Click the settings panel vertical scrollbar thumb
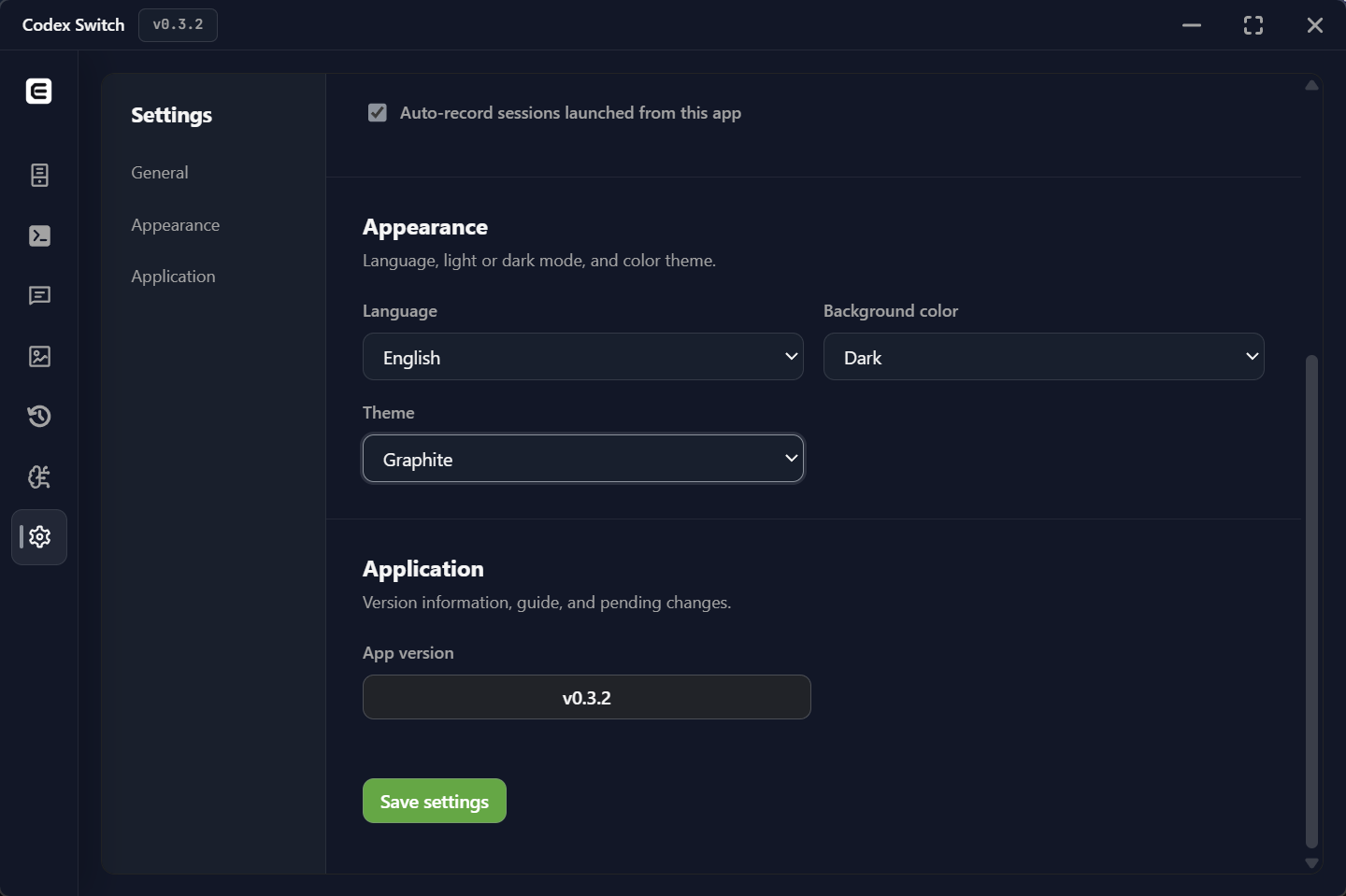Viewport: 1346px width, 896px height. (x=1311, y=601)
